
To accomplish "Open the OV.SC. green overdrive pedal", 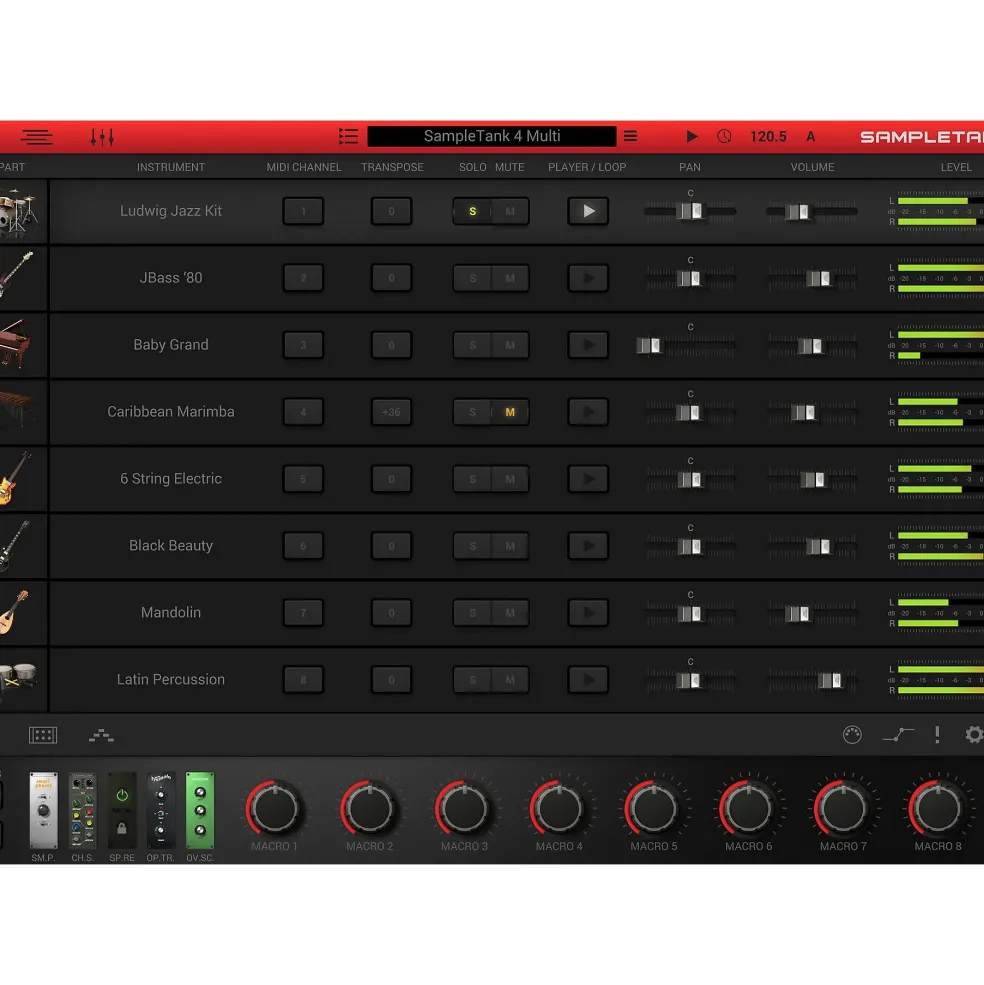I will [200, 810].
